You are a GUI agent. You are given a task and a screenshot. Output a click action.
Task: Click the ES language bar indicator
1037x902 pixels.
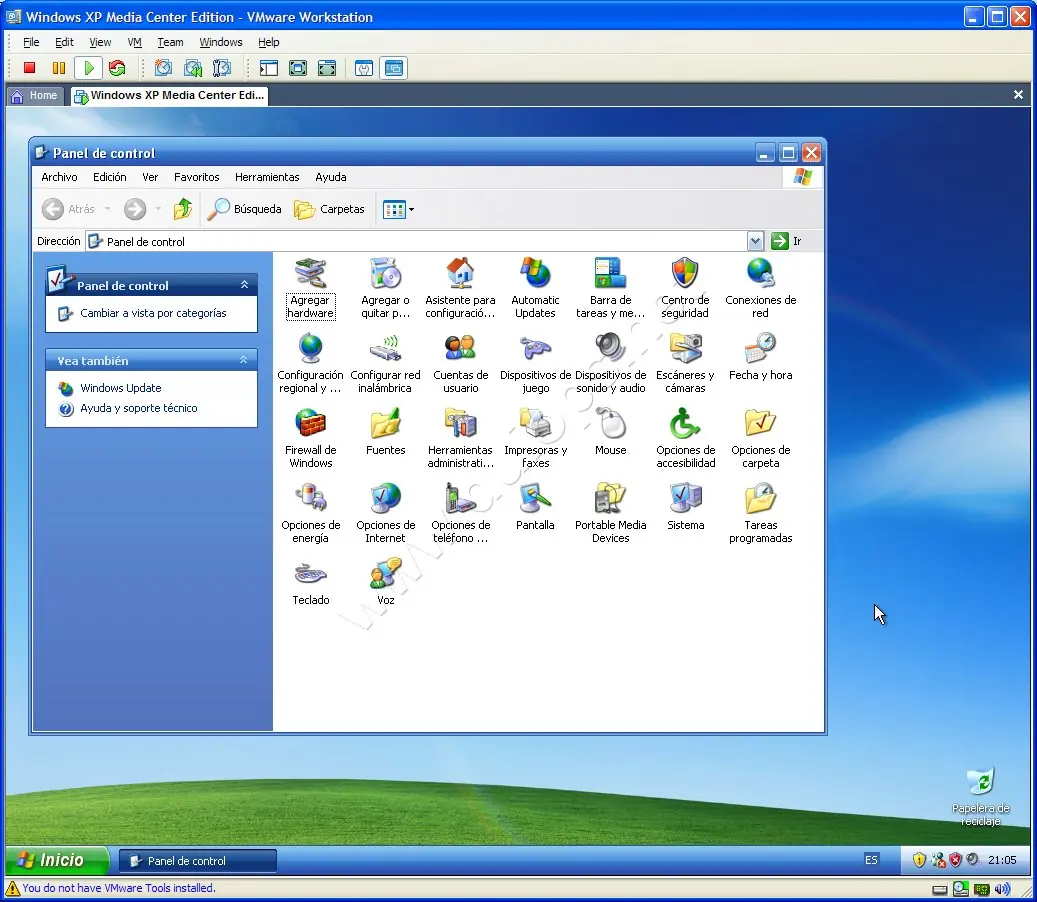pyautogui.click(x=871, y=860)
